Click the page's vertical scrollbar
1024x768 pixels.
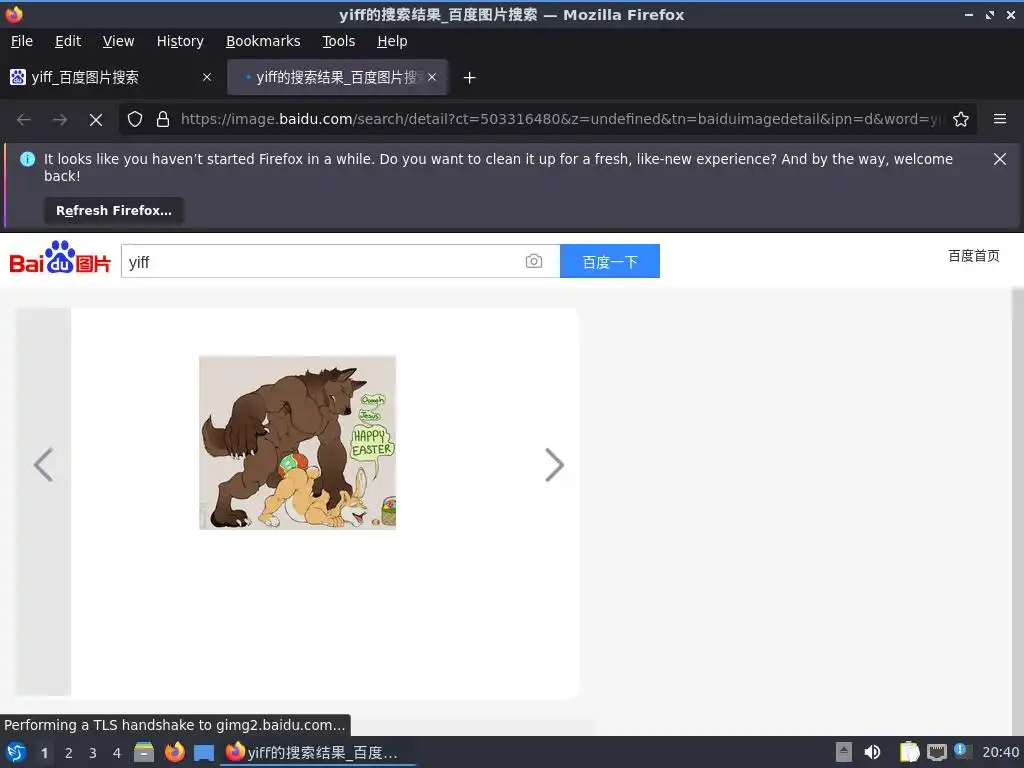[x=1017, y=511]
